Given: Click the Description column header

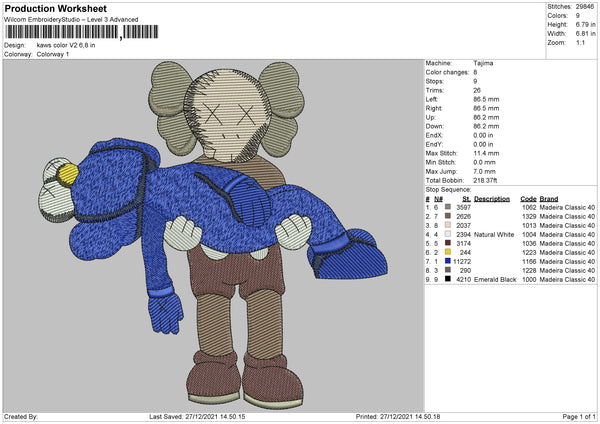Looking at the screenshot, I should (492, 197).
